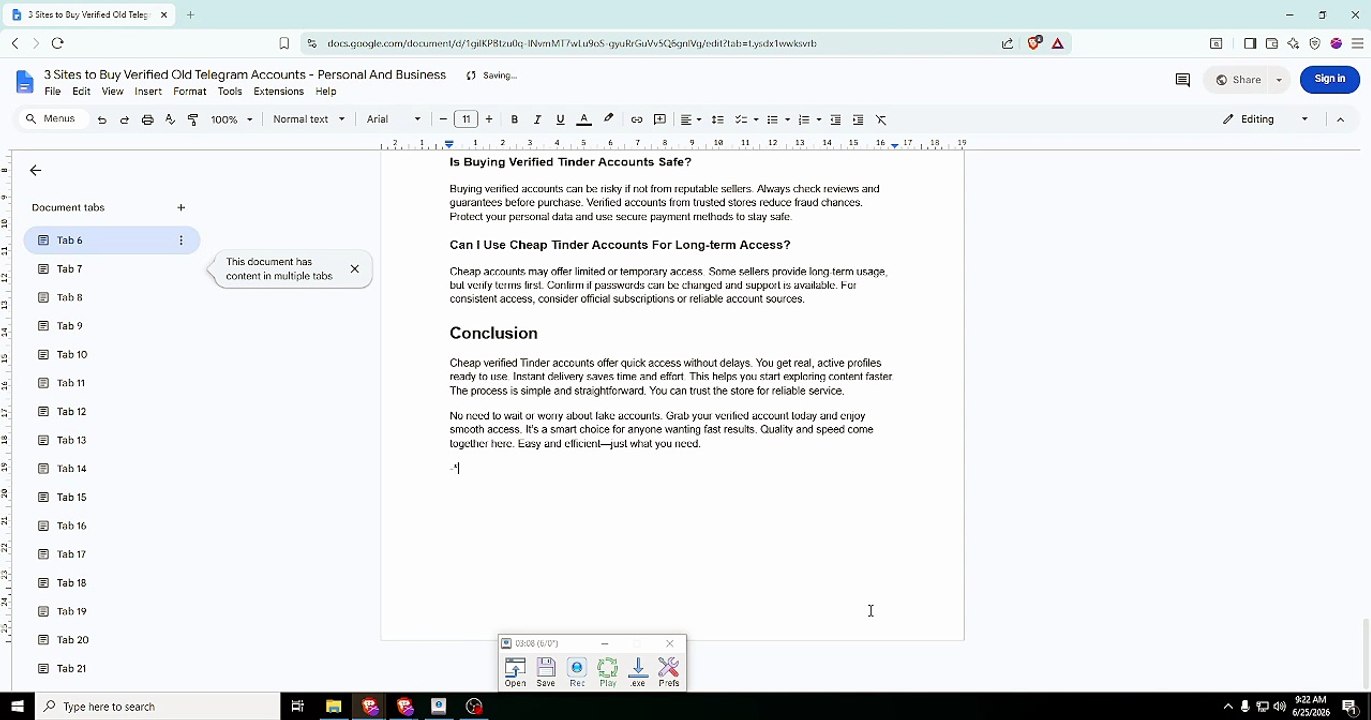This screenshot has height=720, width=1371.
Task: Open the Insert menu
Action: [148, 92]
